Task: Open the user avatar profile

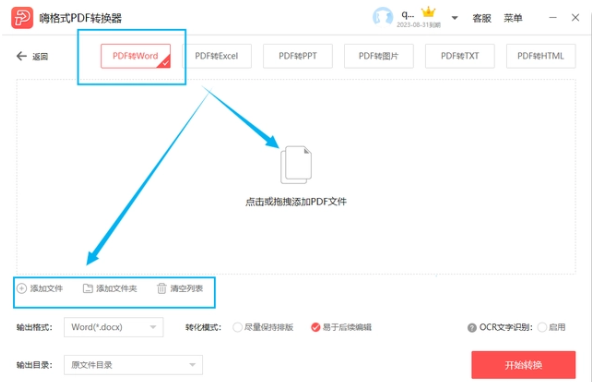Action: pos(382,17)
